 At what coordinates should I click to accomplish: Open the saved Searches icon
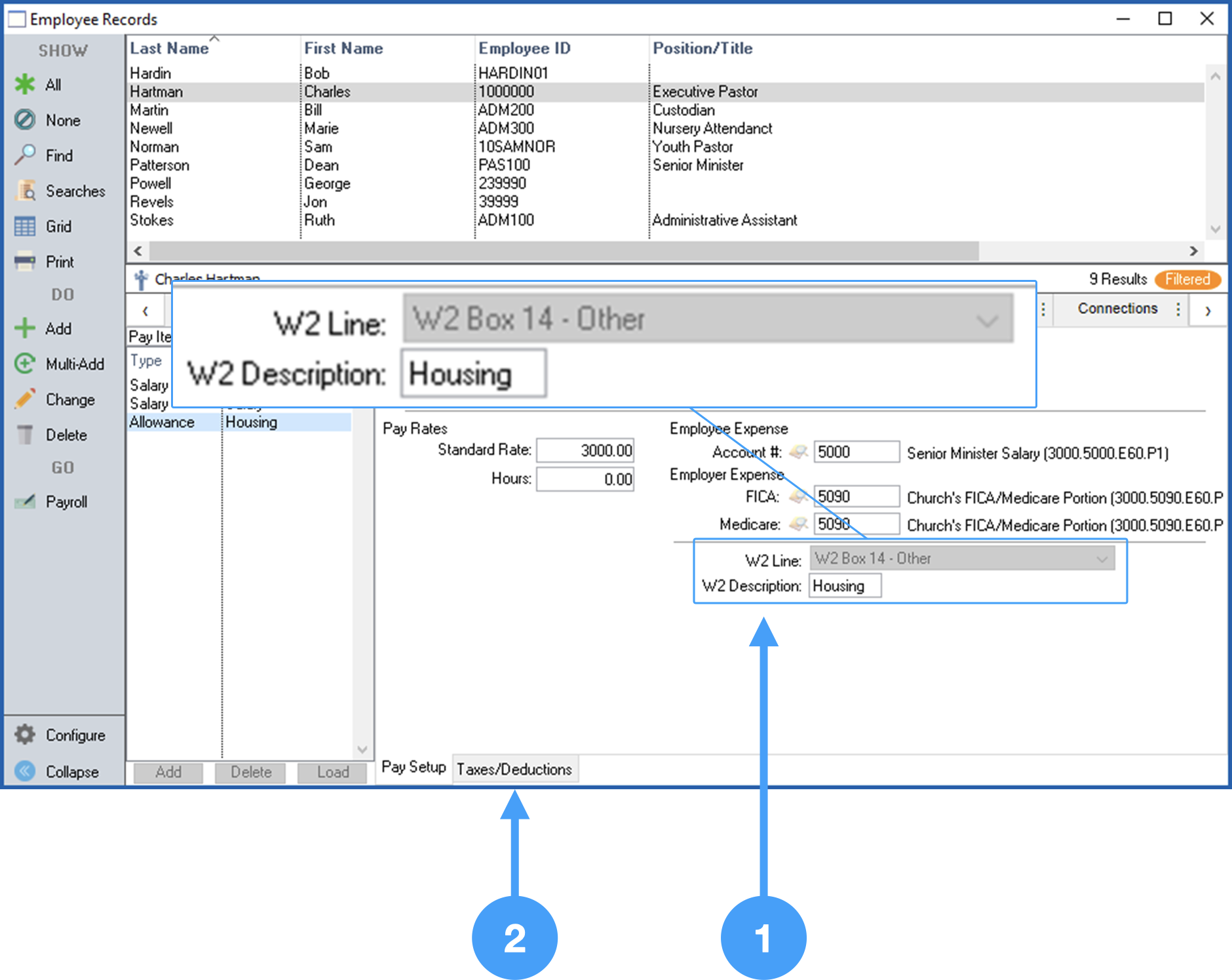[25, 191]
